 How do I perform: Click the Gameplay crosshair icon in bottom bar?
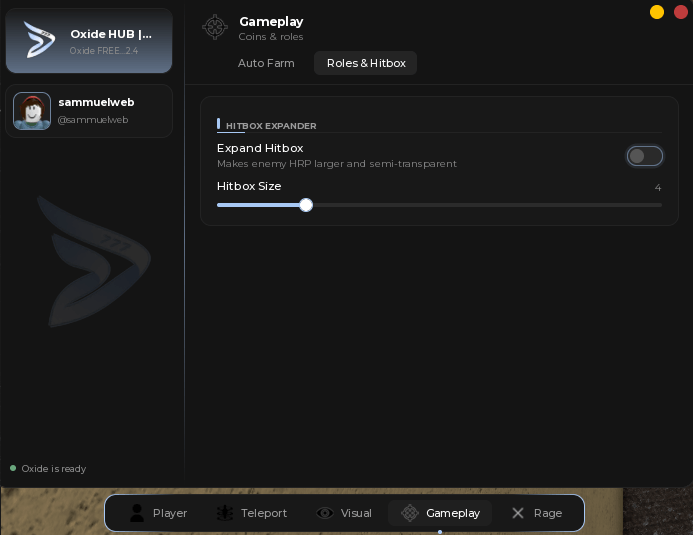point(410,513)
